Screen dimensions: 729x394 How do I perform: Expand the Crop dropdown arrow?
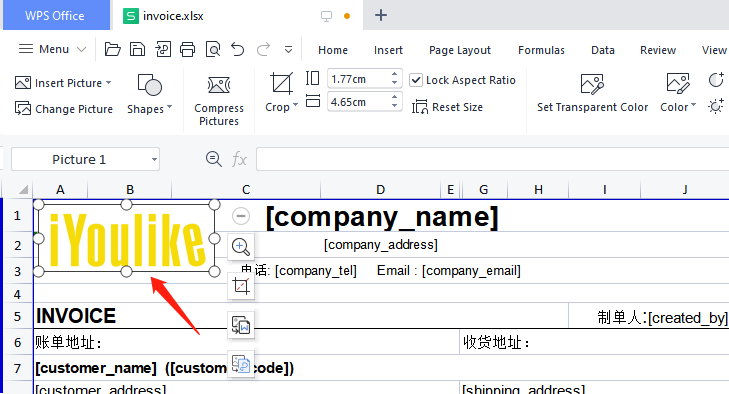coord(295,105)
